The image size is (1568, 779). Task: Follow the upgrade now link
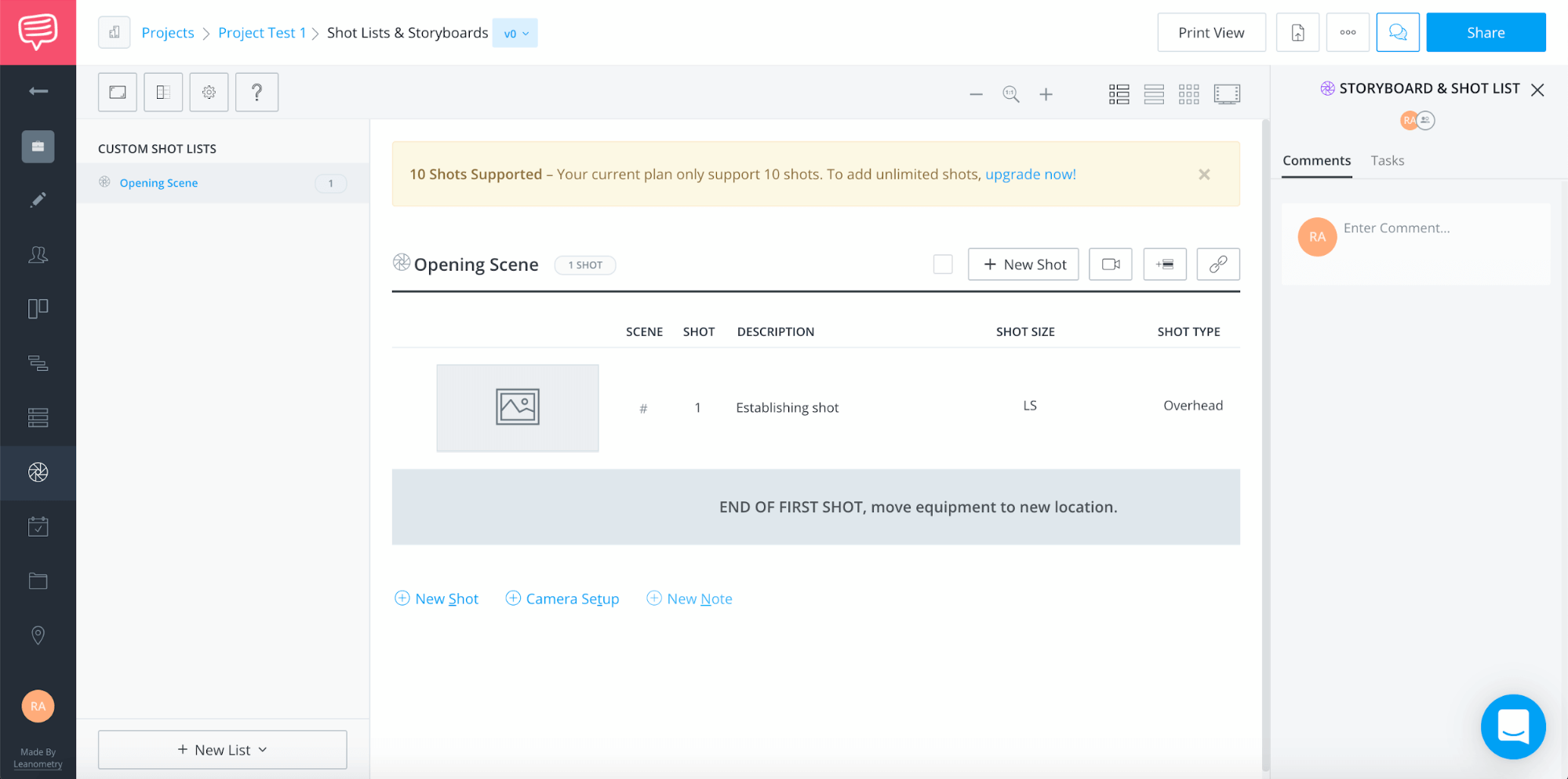click(1030, 174)
